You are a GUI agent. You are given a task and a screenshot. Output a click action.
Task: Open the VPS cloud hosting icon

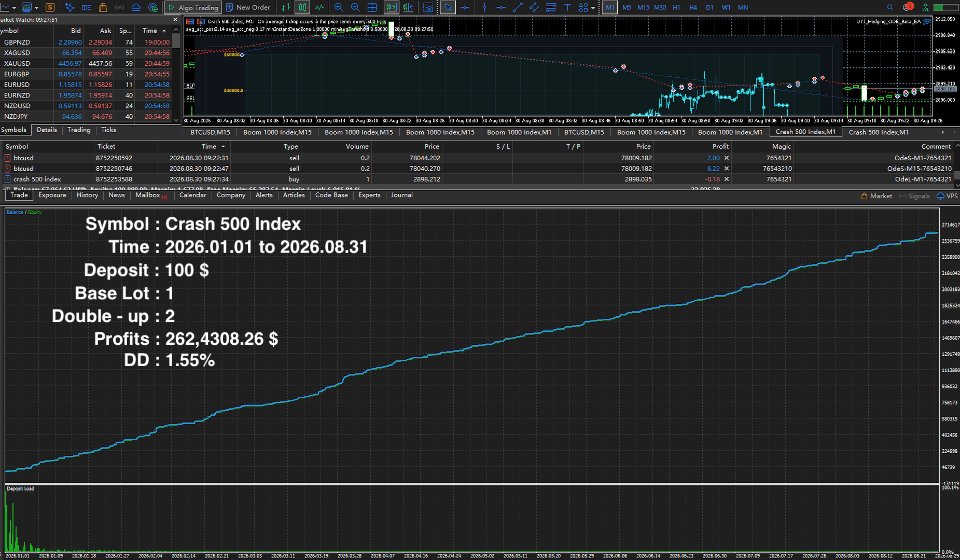136,7
